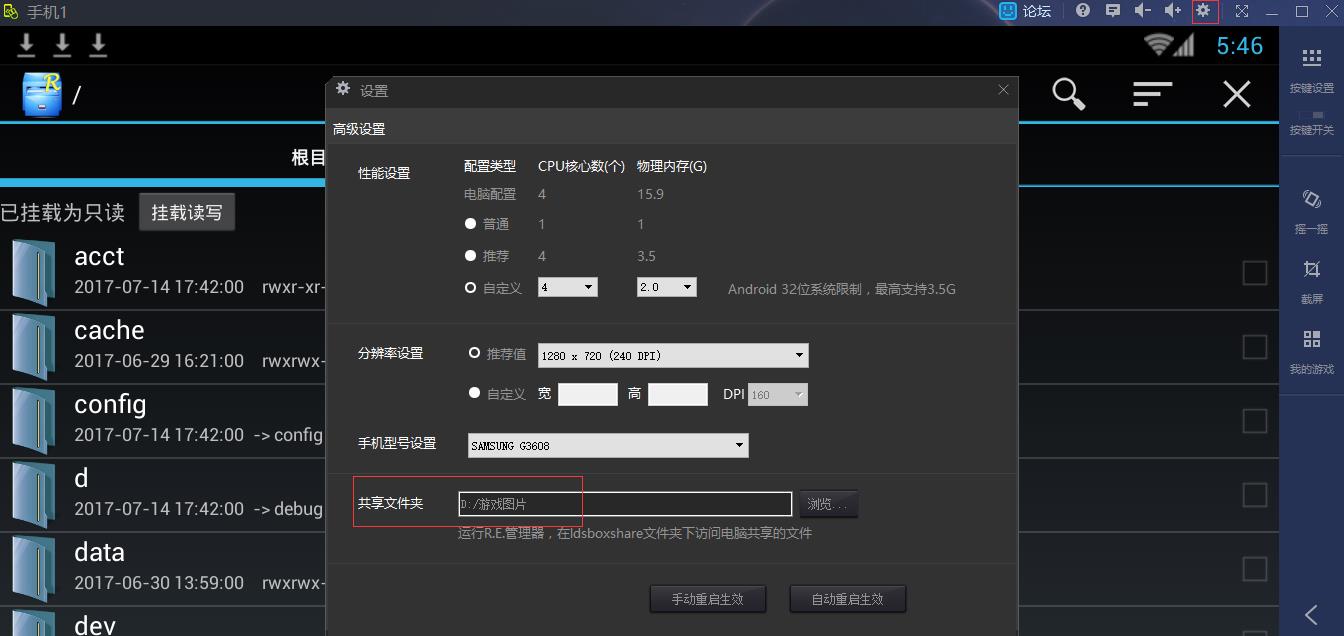Check the config row checkbox
1344x636 pixels.
pos(1254,420)
